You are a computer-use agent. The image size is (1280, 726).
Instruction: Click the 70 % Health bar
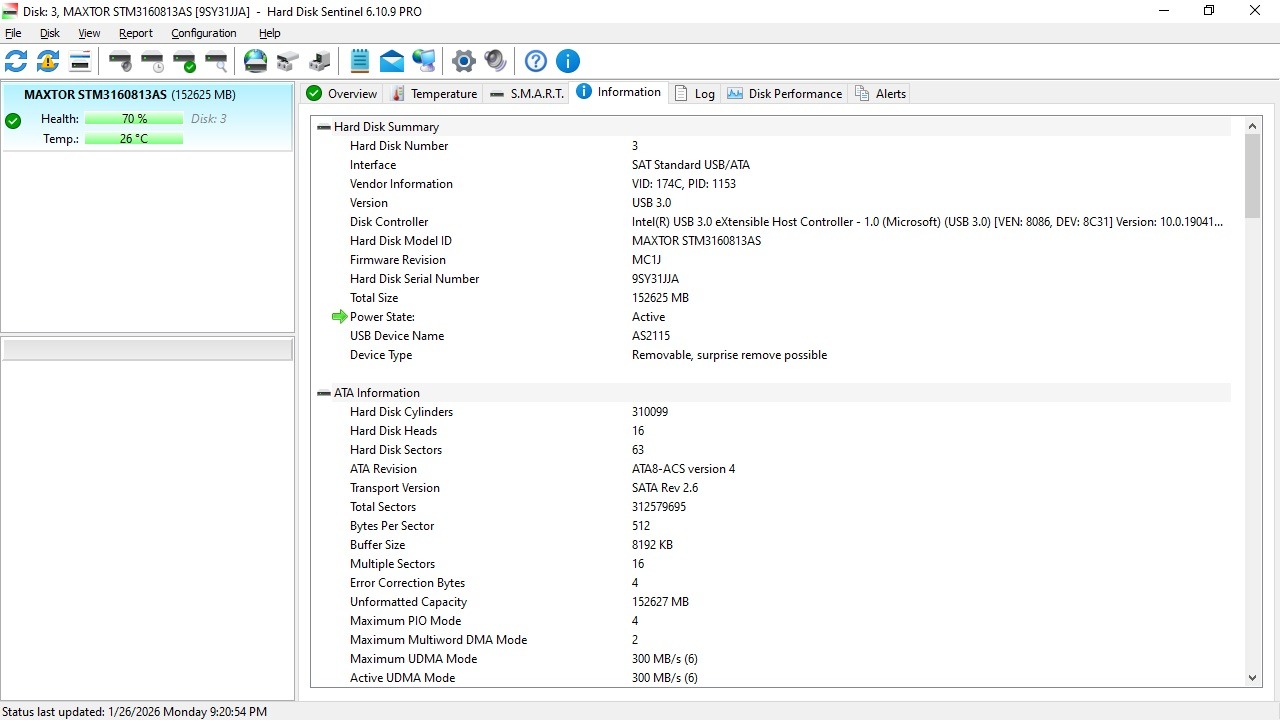click(134, 119)
